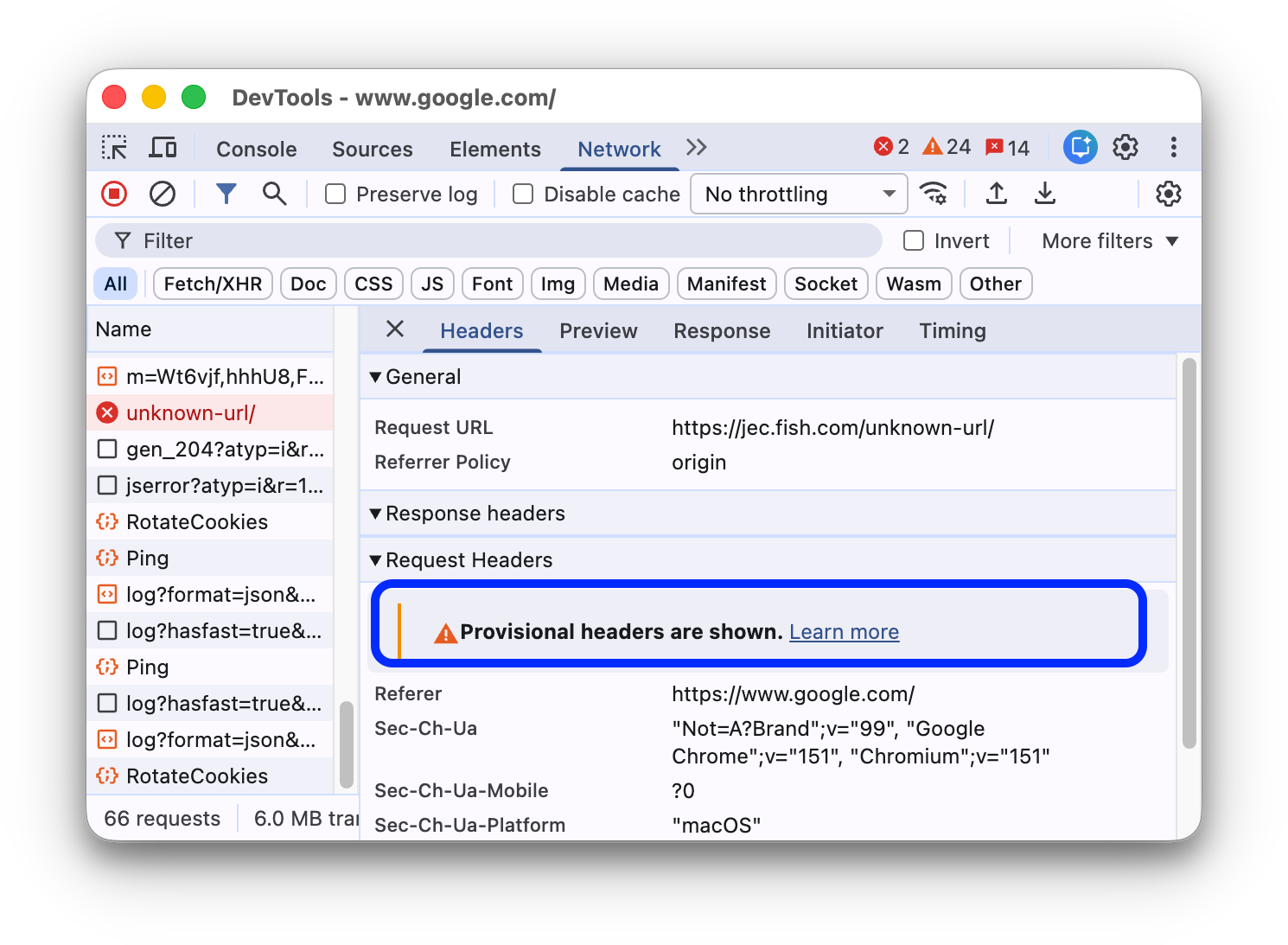Filter requests by CSS

click(x=373, y=284)
